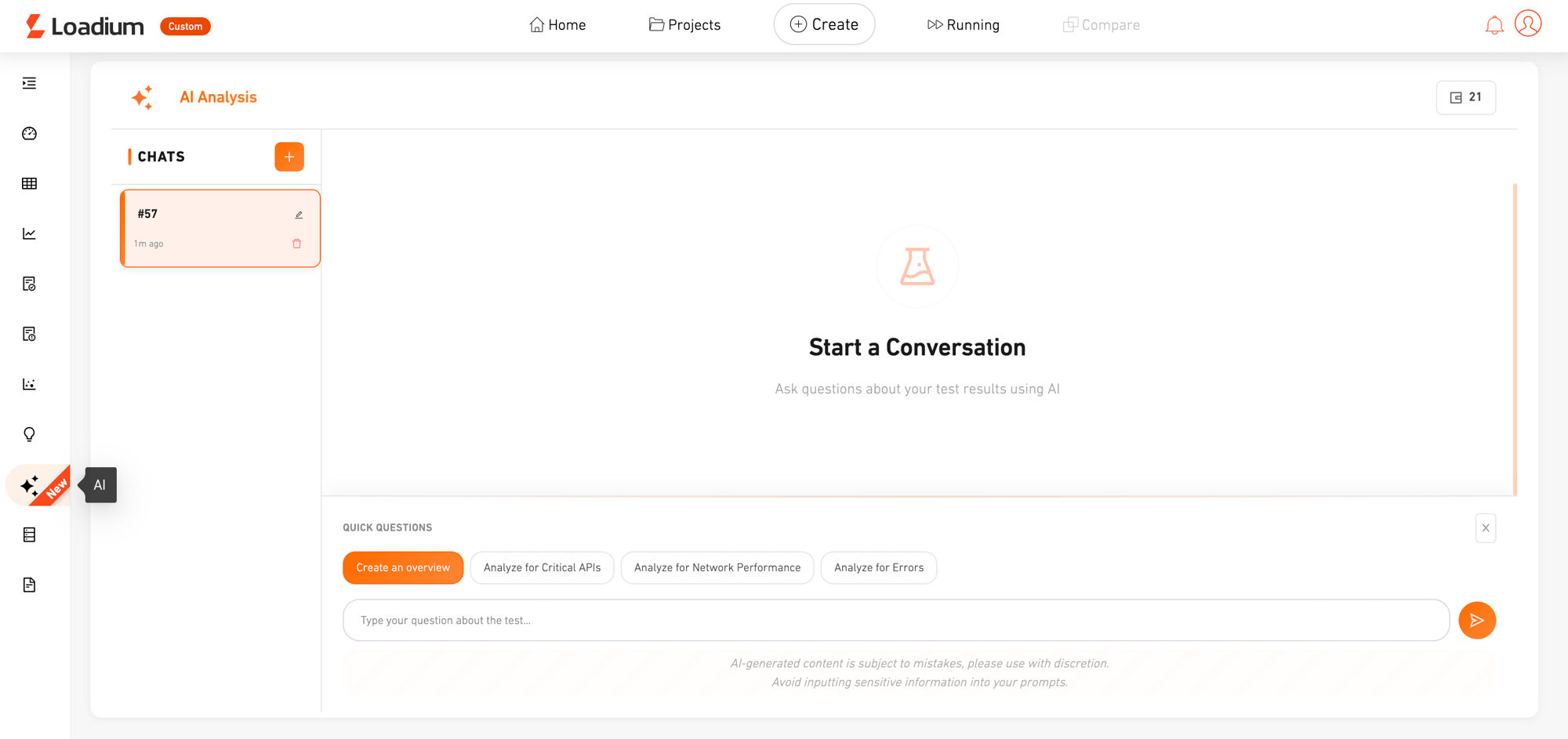
Task: Open the scatter chart icon in sidebar
Action: [x=29, y=384]
